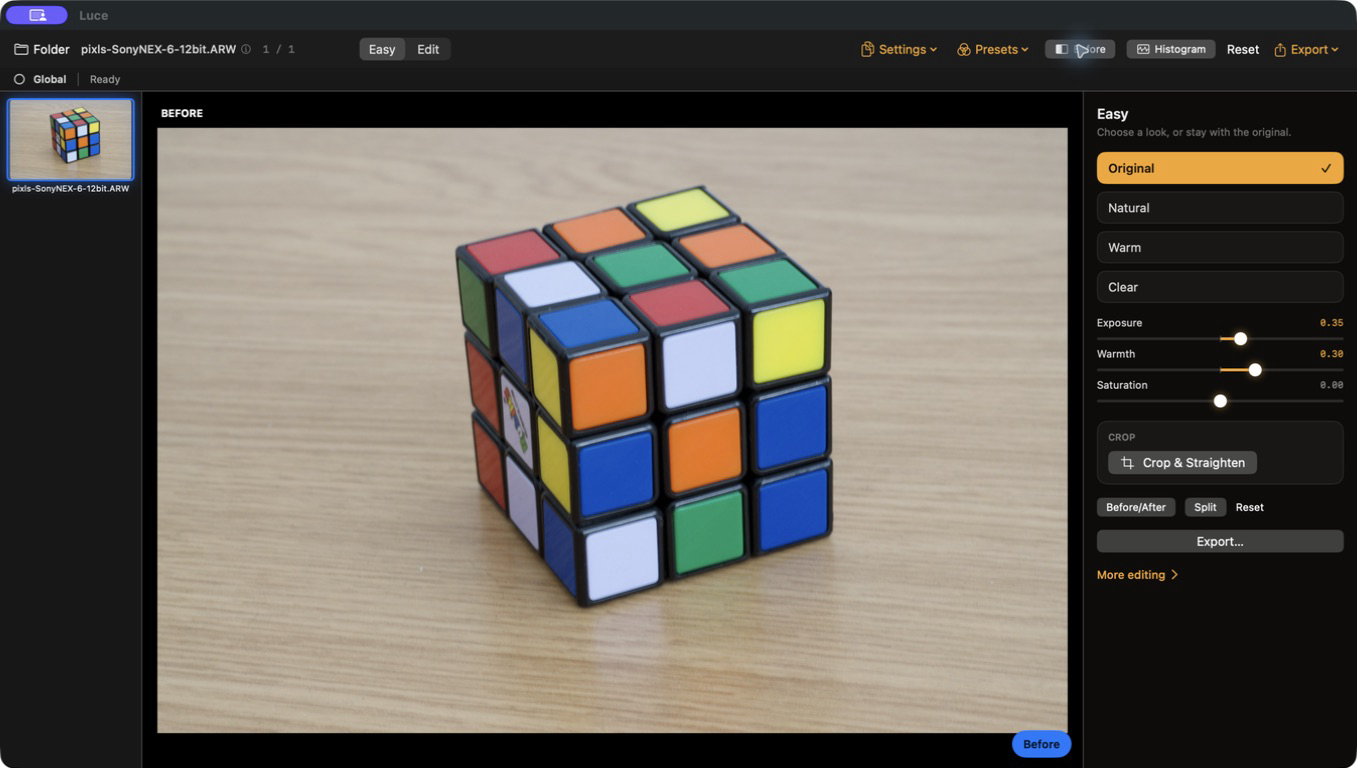Select the Global scope radio indicator
This screenshot has height=768, width=1357.
19,79
